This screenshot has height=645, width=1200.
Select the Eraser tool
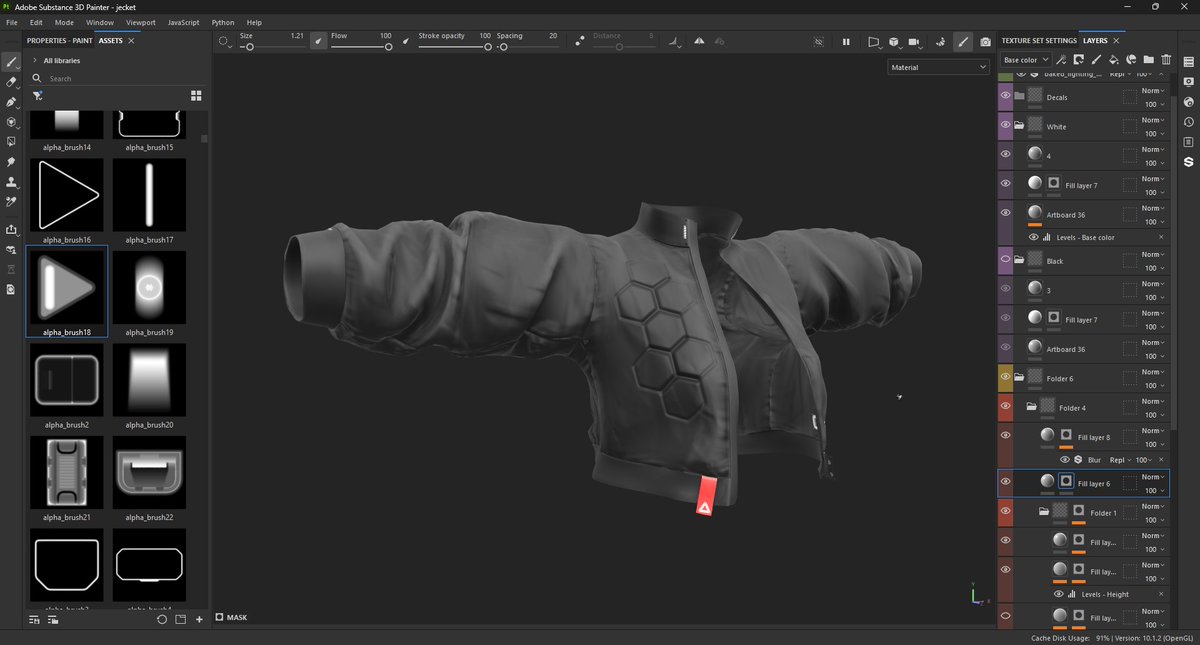[11, 82]
